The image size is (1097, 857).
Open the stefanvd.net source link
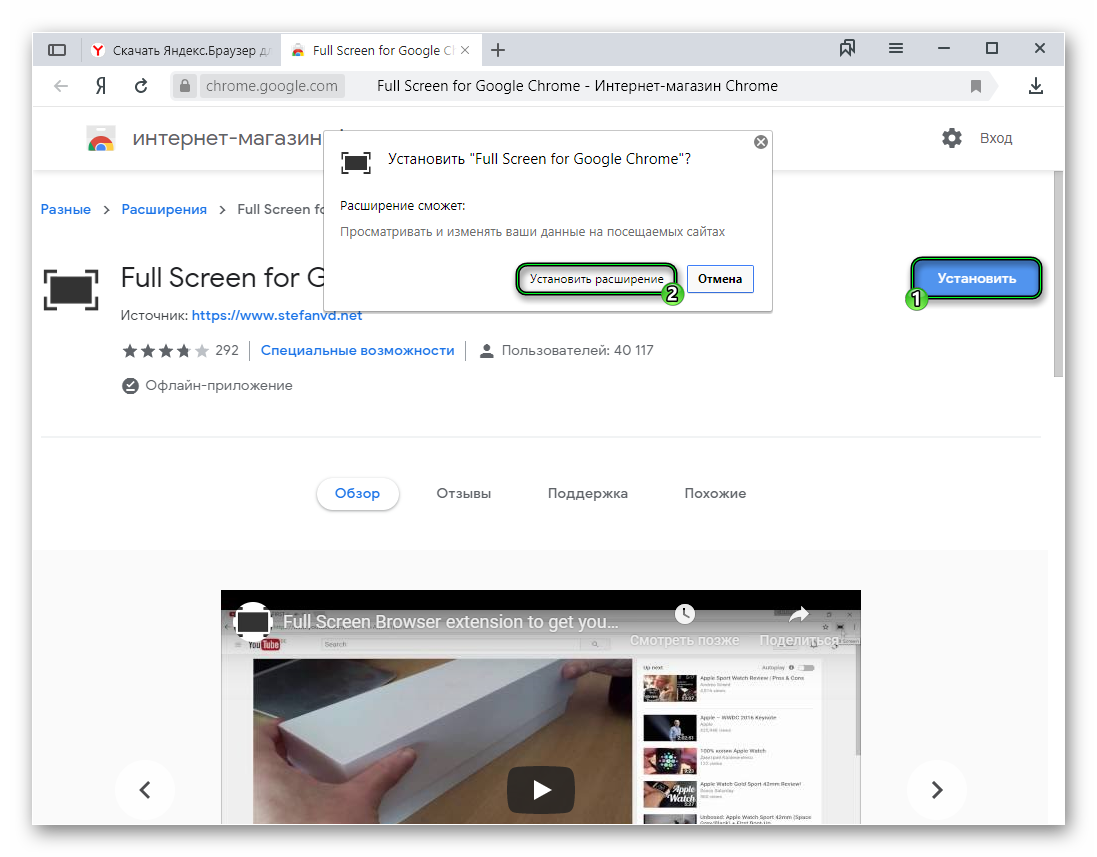coord(276,315)
